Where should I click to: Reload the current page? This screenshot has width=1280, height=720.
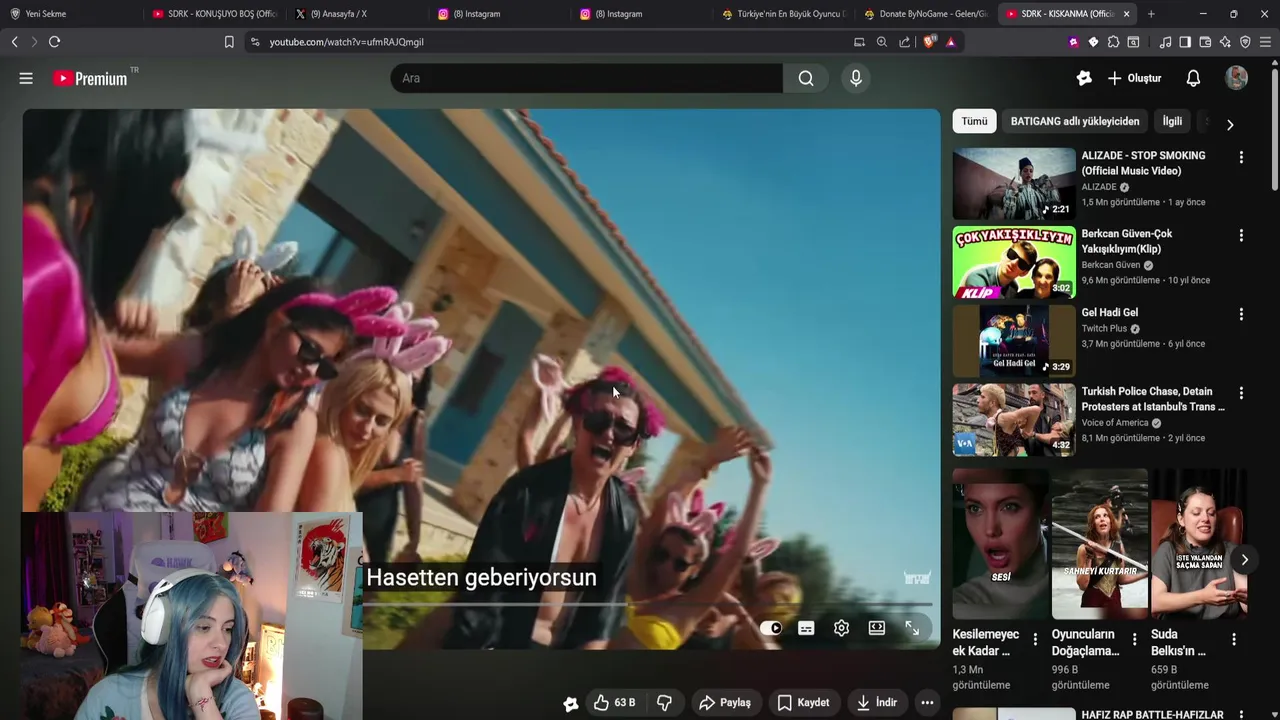(x=54, y=42)
